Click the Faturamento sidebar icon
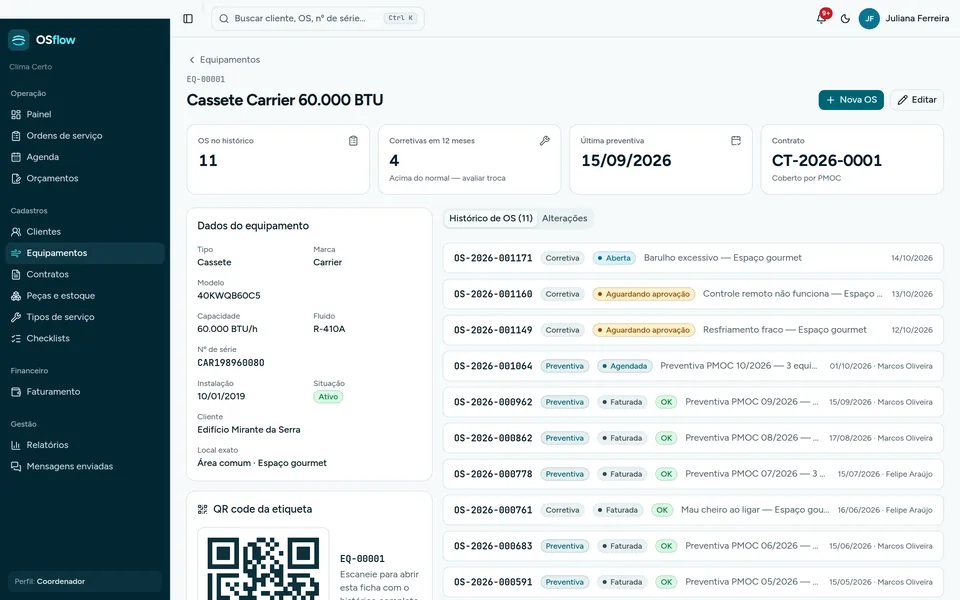960x600 pixels. point(16,392)
